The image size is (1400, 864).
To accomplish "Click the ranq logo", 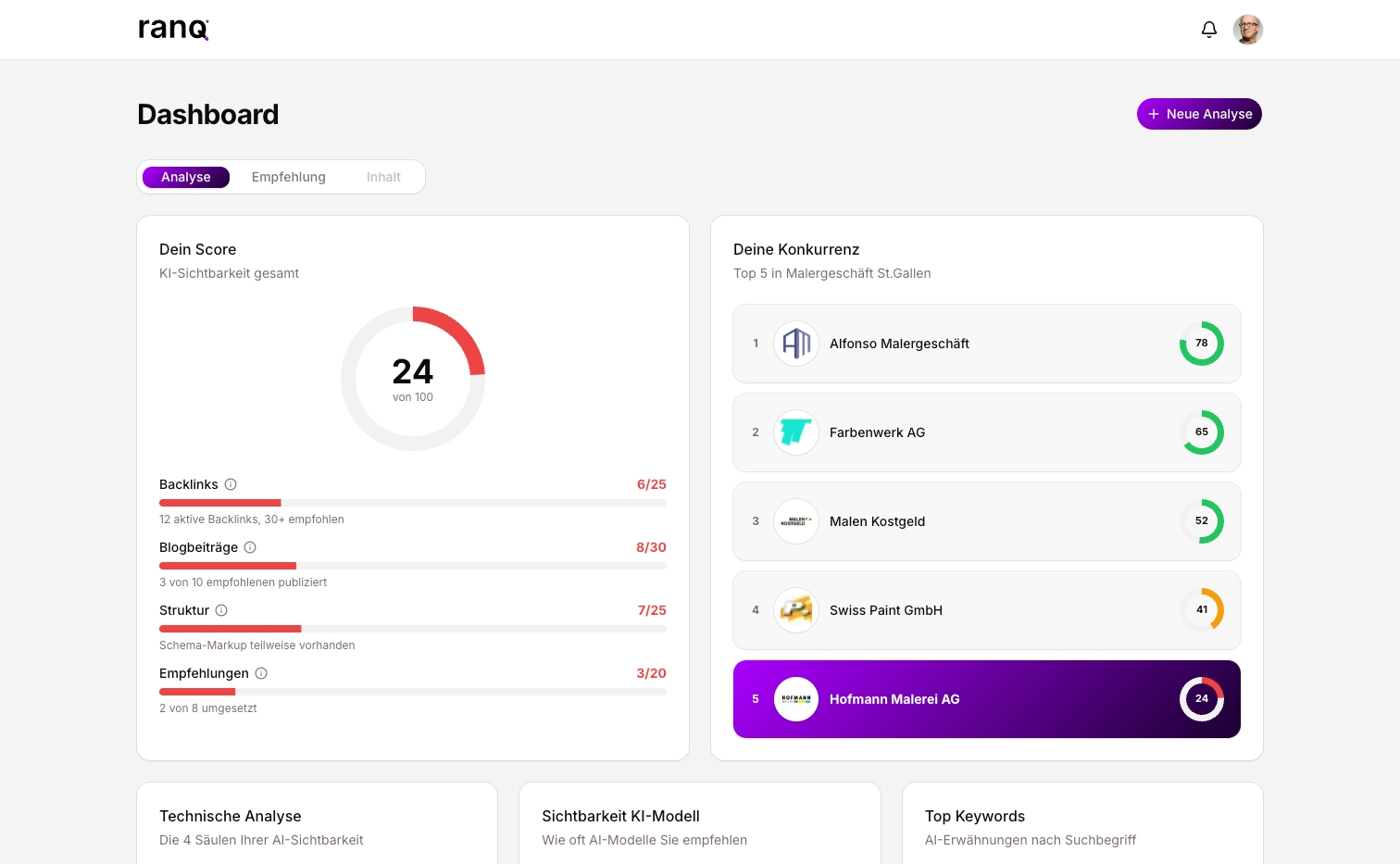I will [x=172, y=28].
